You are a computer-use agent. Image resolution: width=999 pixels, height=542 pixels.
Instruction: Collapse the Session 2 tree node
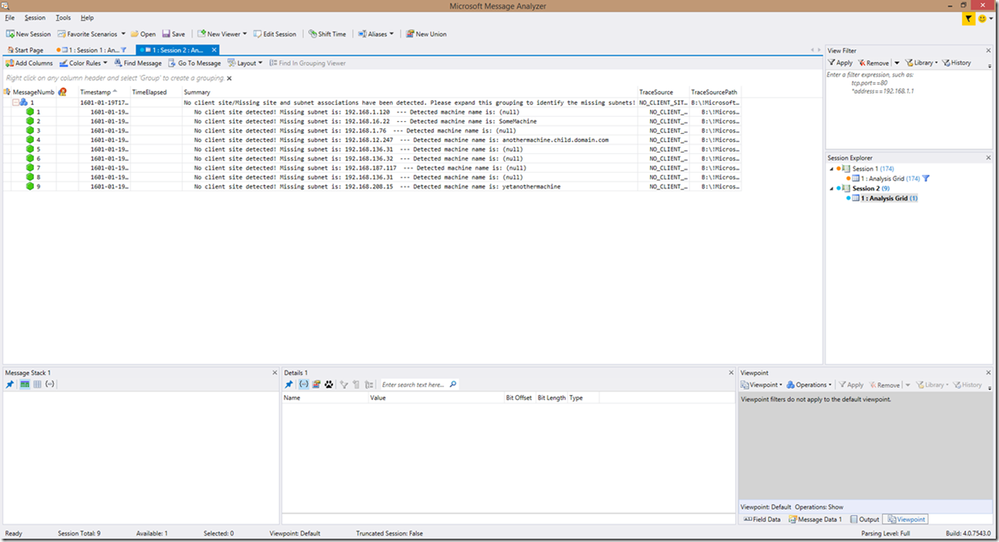point(831,189)
